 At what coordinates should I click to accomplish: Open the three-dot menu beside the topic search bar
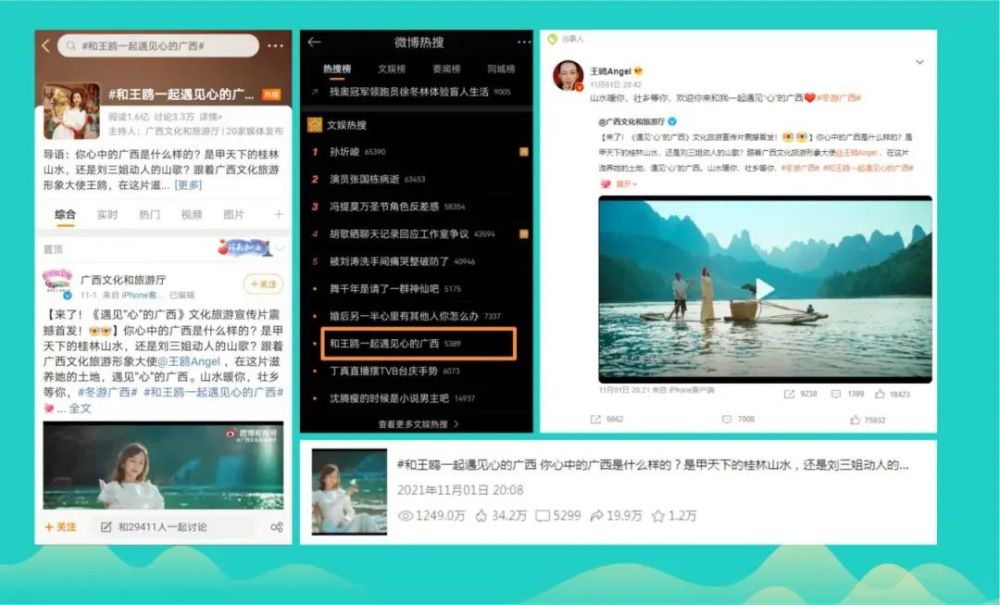(276, 46)
